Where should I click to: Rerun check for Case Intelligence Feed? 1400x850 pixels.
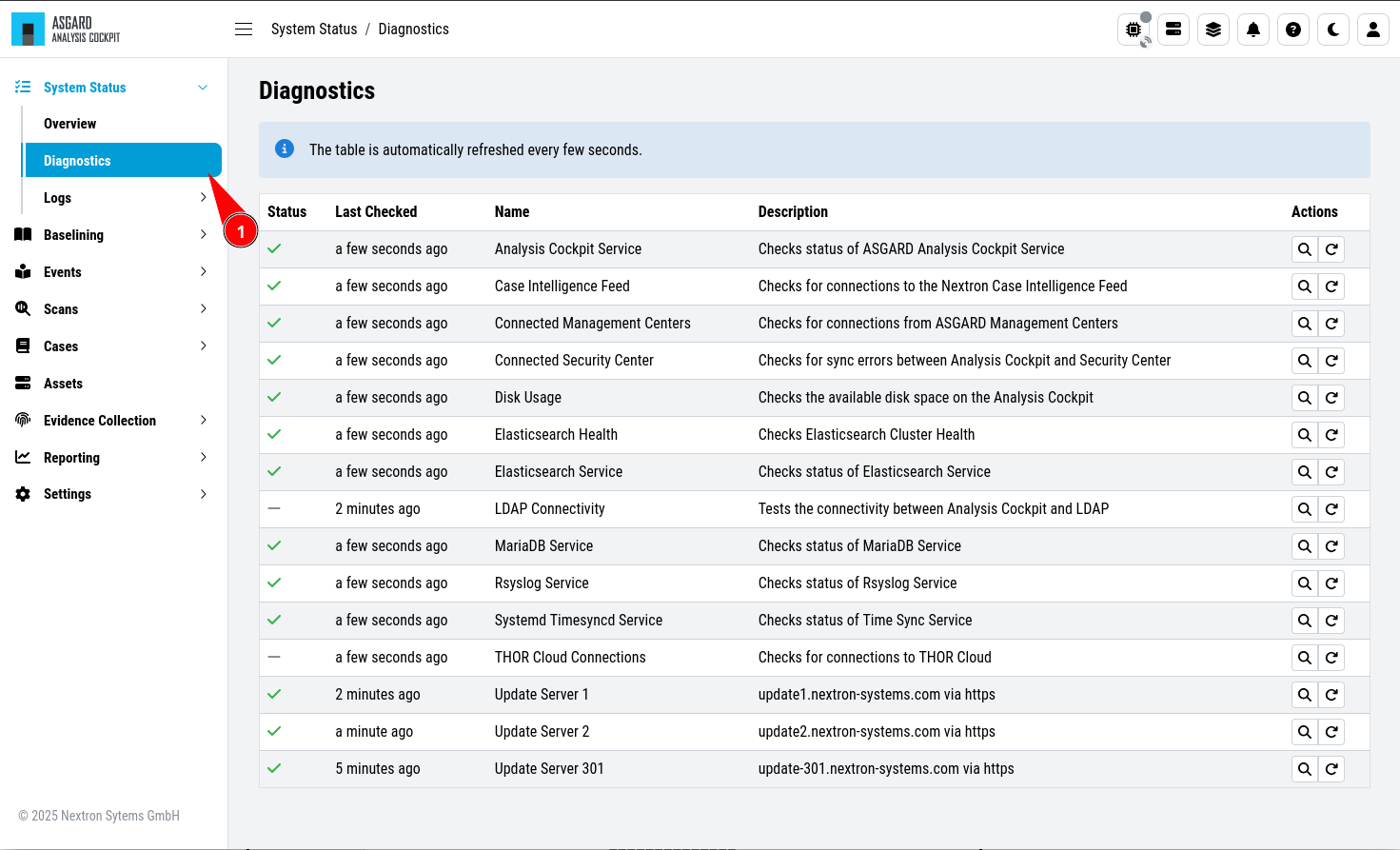1331,287
